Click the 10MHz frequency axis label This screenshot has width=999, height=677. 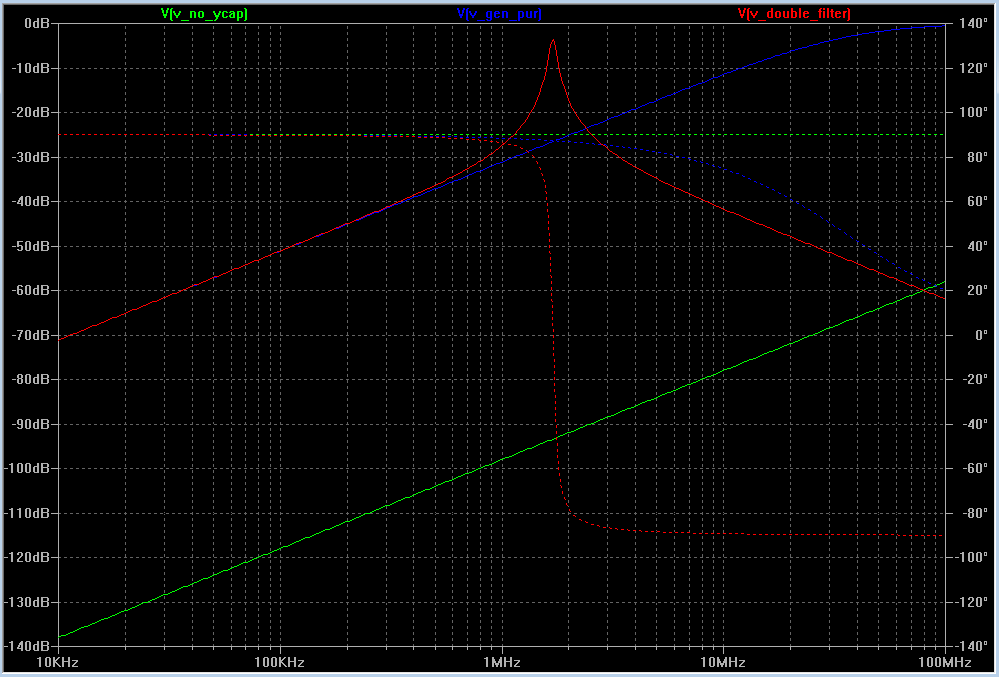click(x=723, y=663)
